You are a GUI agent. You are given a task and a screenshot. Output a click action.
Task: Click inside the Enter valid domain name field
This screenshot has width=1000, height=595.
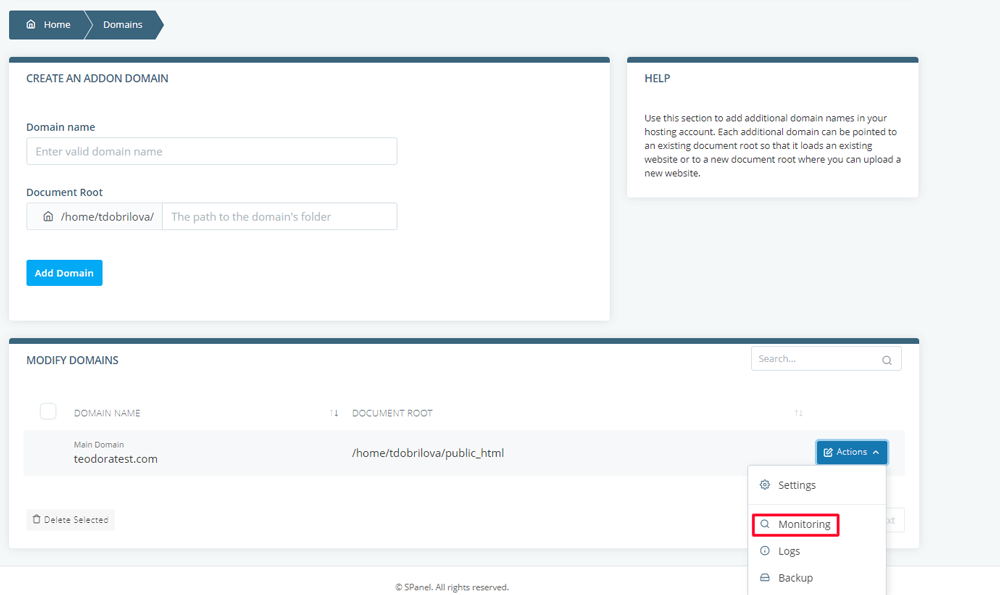(211, 150)
